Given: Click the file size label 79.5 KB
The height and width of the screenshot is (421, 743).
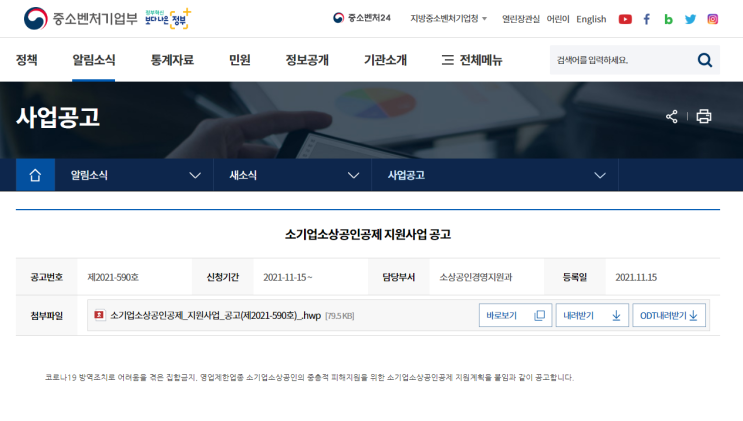Looking at the screenshot, I should click(340, 316).
